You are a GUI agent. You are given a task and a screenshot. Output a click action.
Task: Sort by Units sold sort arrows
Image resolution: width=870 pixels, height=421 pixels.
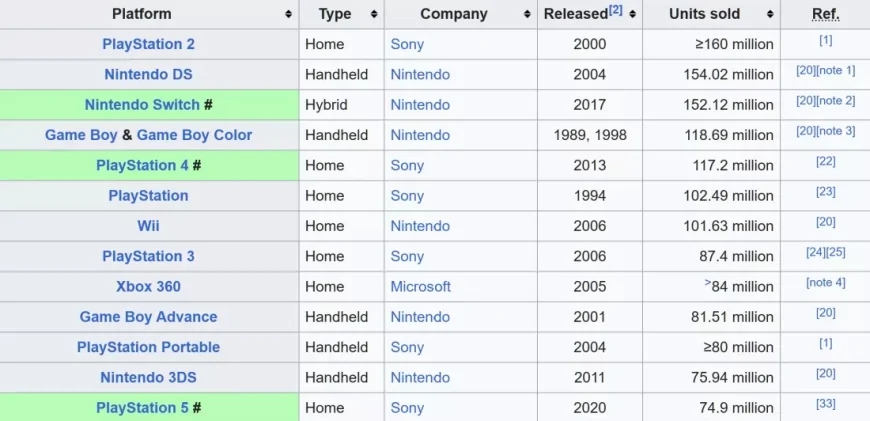pos(770,14)
